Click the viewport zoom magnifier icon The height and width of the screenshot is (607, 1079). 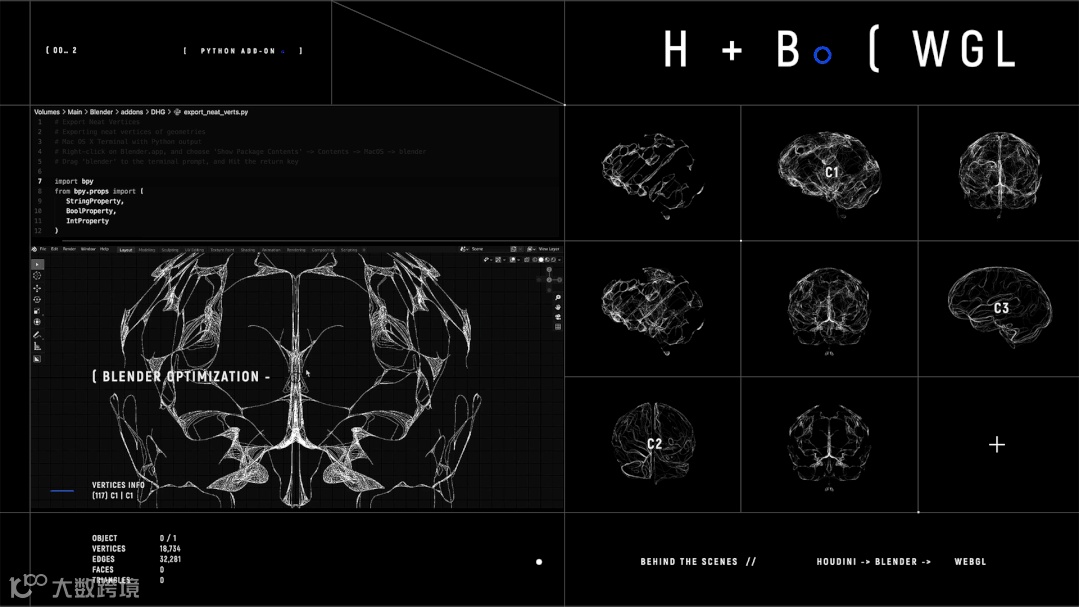557,298
